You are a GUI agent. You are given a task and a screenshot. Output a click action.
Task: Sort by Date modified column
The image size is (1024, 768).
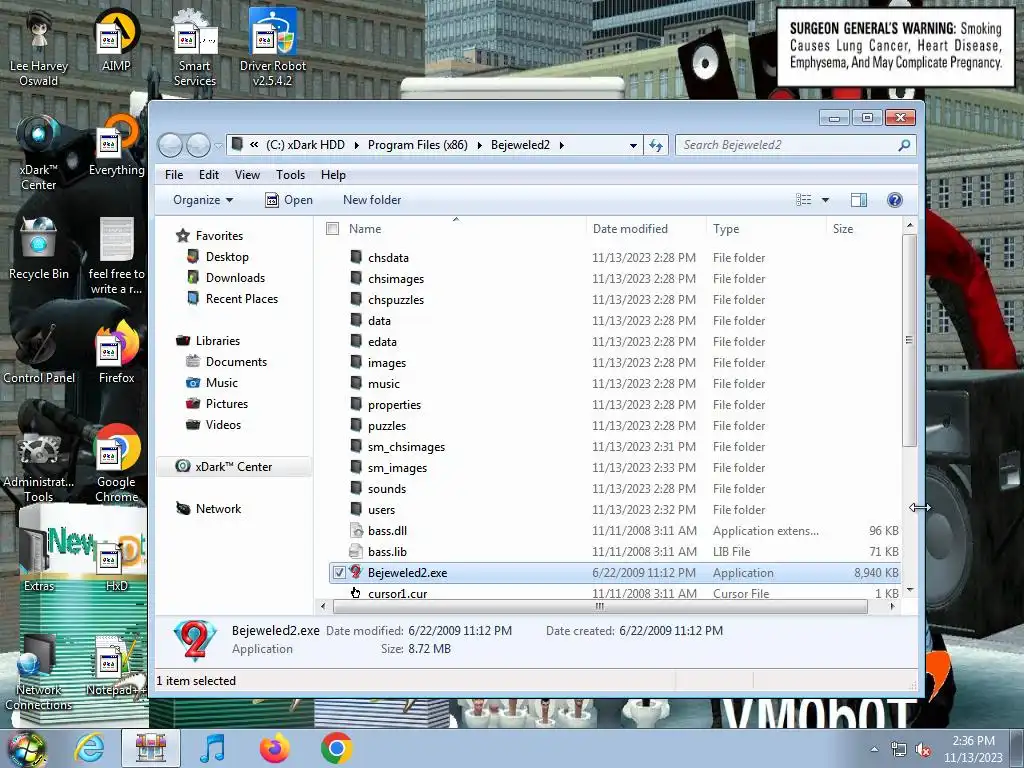tap(646, 229)
